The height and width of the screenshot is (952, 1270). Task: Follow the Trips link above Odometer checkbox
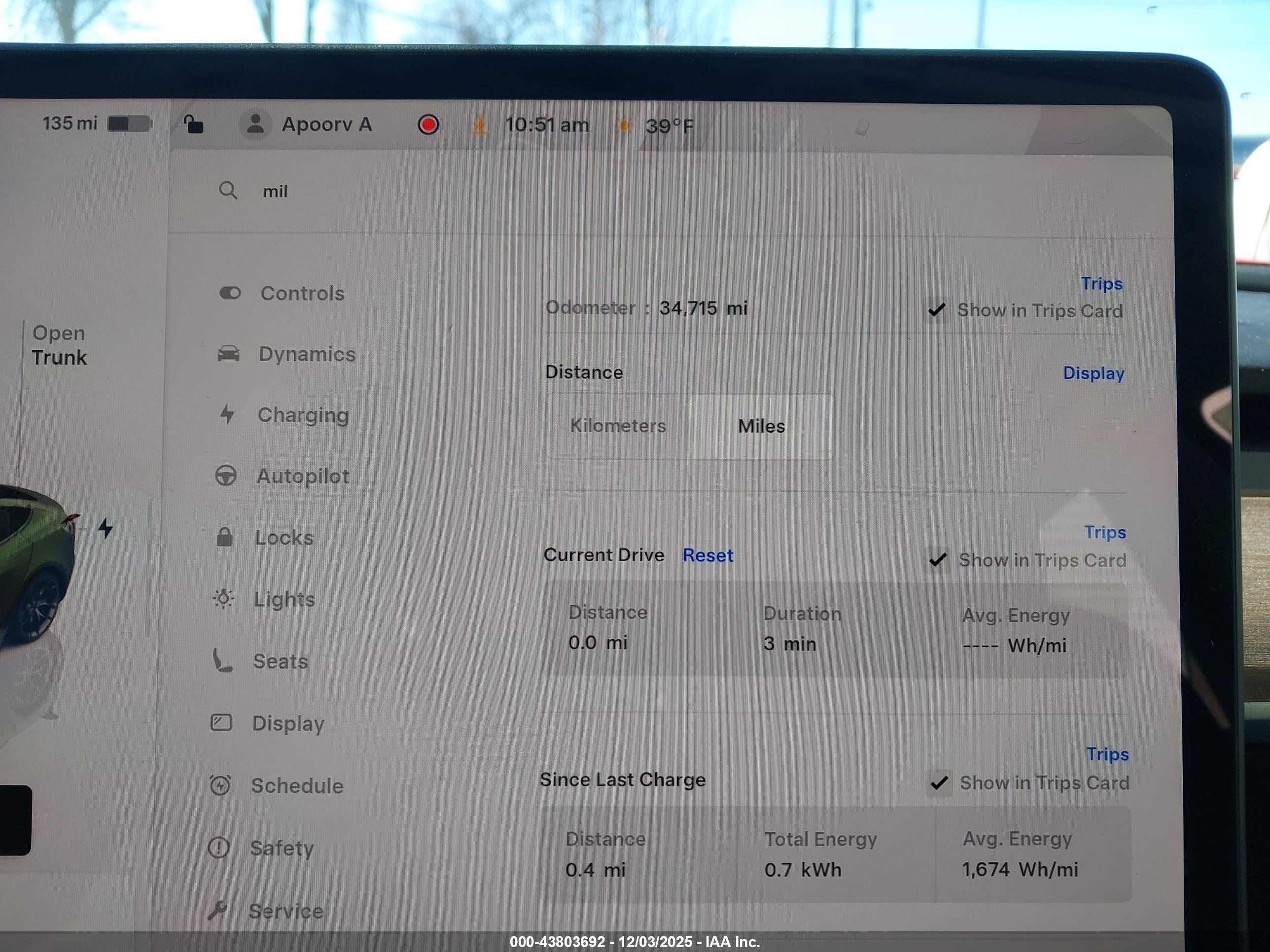1102,283
